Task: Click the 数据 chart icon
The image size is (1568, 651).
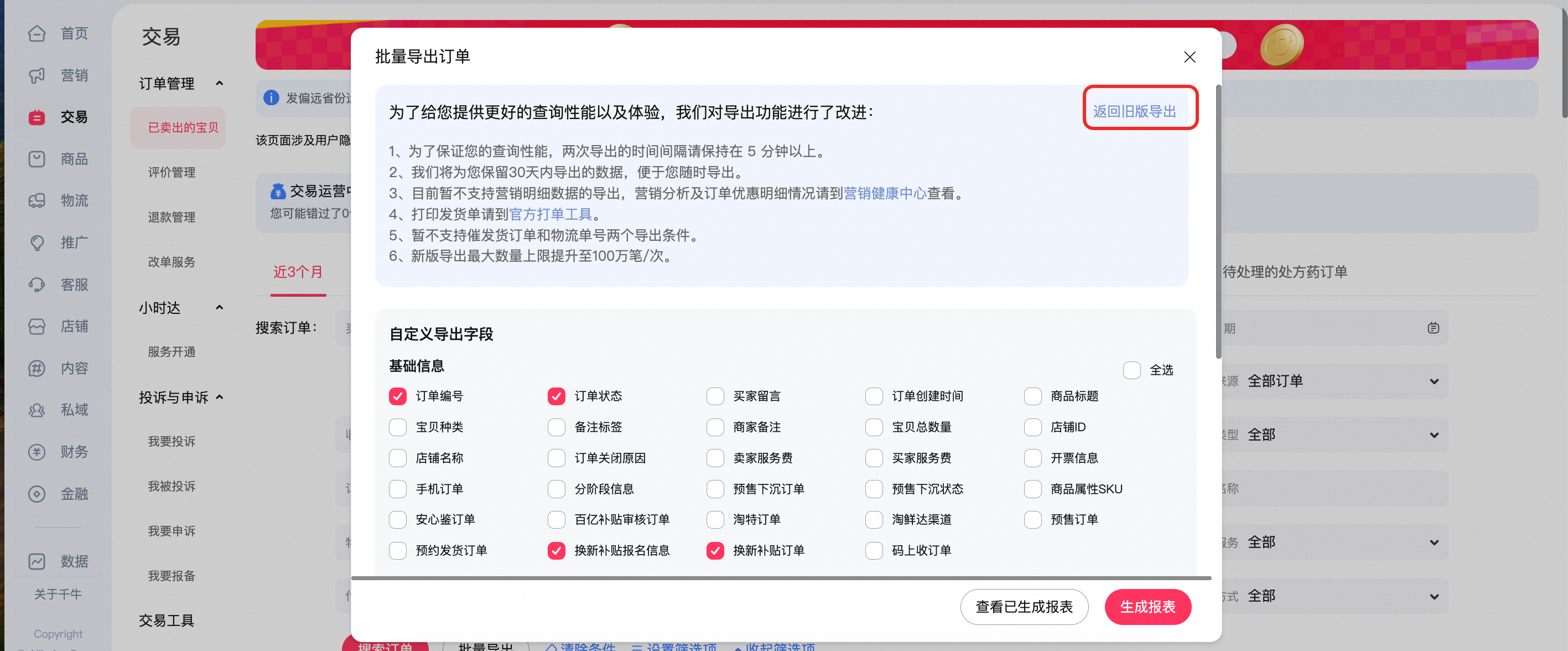Action: tap(37, 561)
